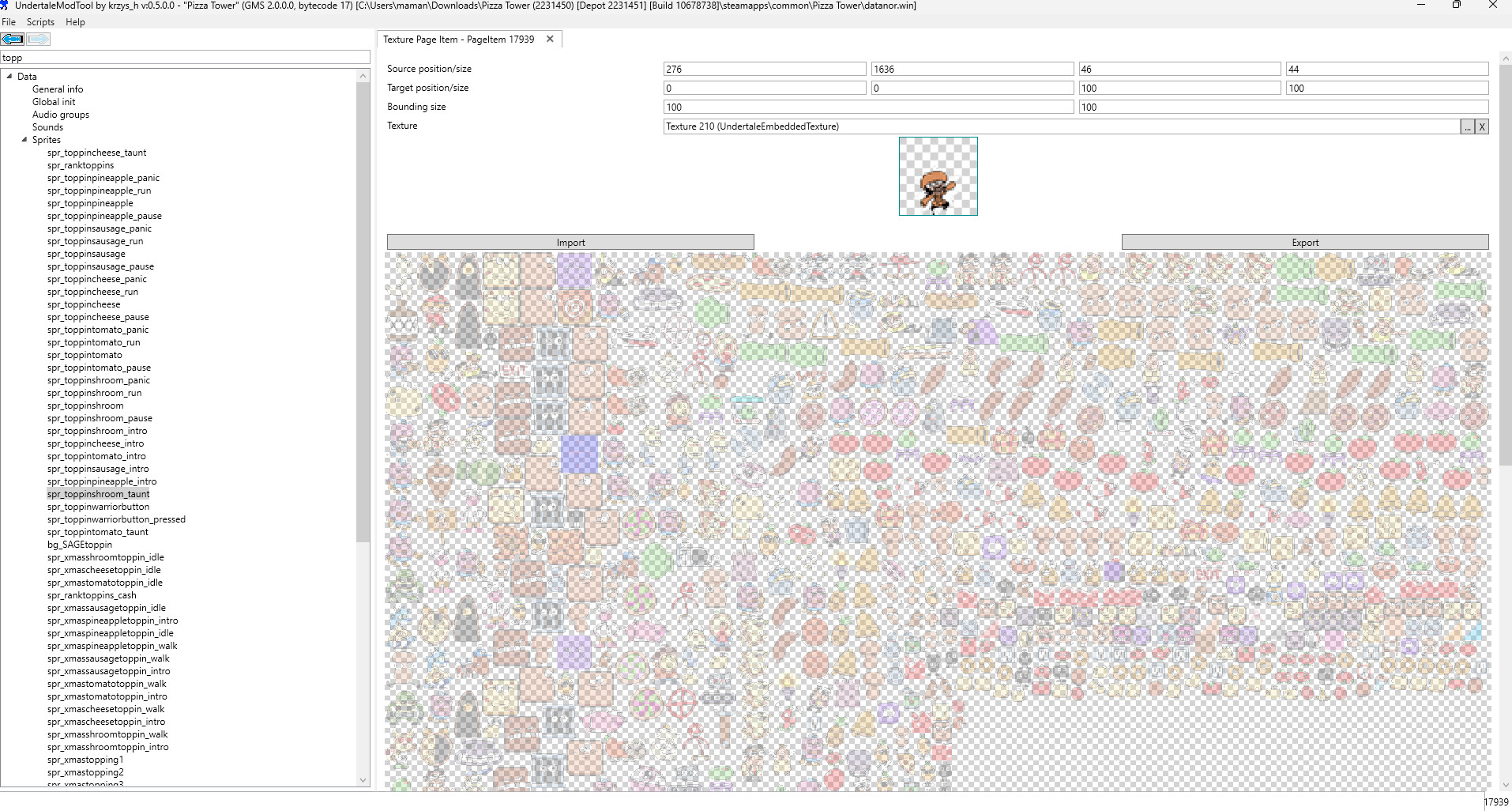Click the back navigation arrow icon
1512x811 pixels.
[x=13, y=39]
